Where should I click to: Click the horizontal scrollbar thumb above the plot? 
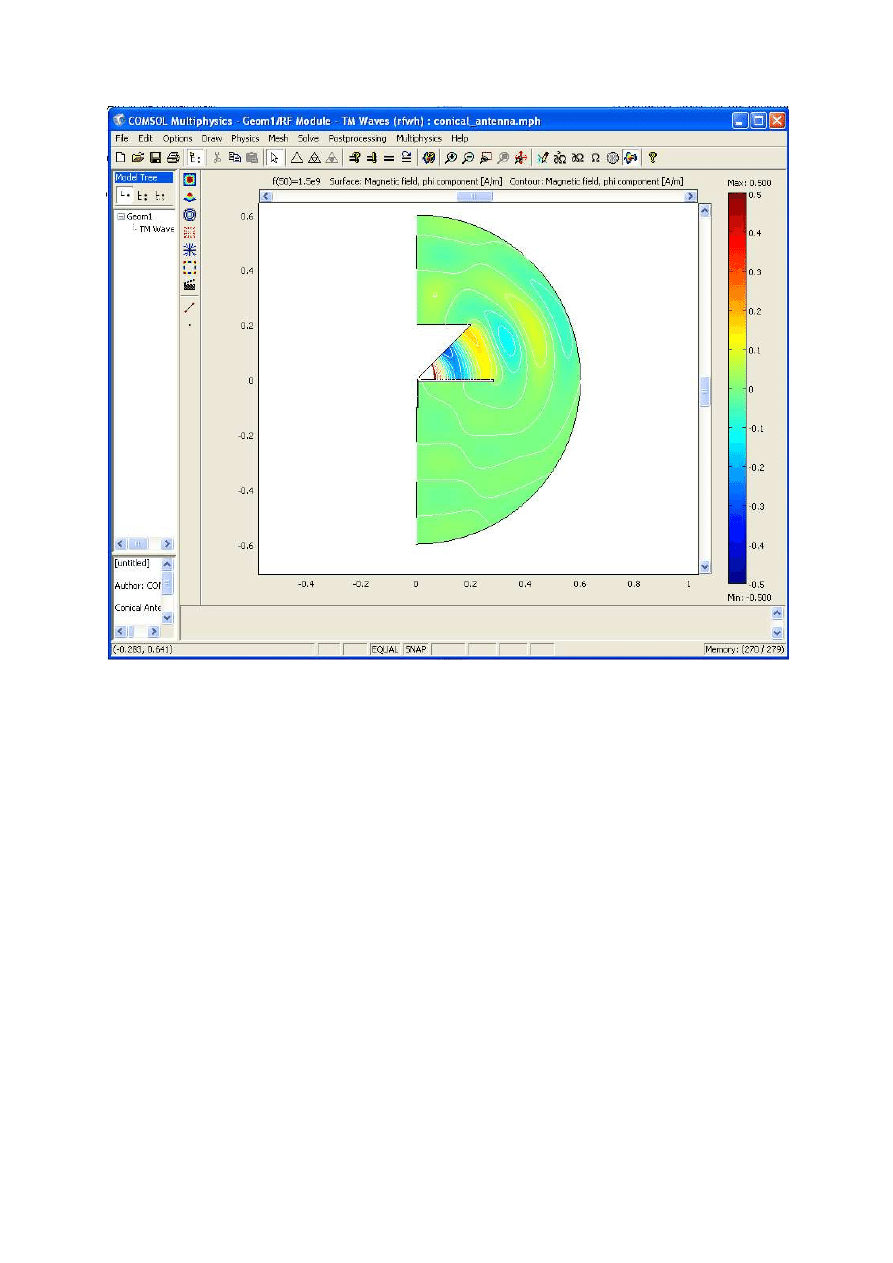click(474, 197)
